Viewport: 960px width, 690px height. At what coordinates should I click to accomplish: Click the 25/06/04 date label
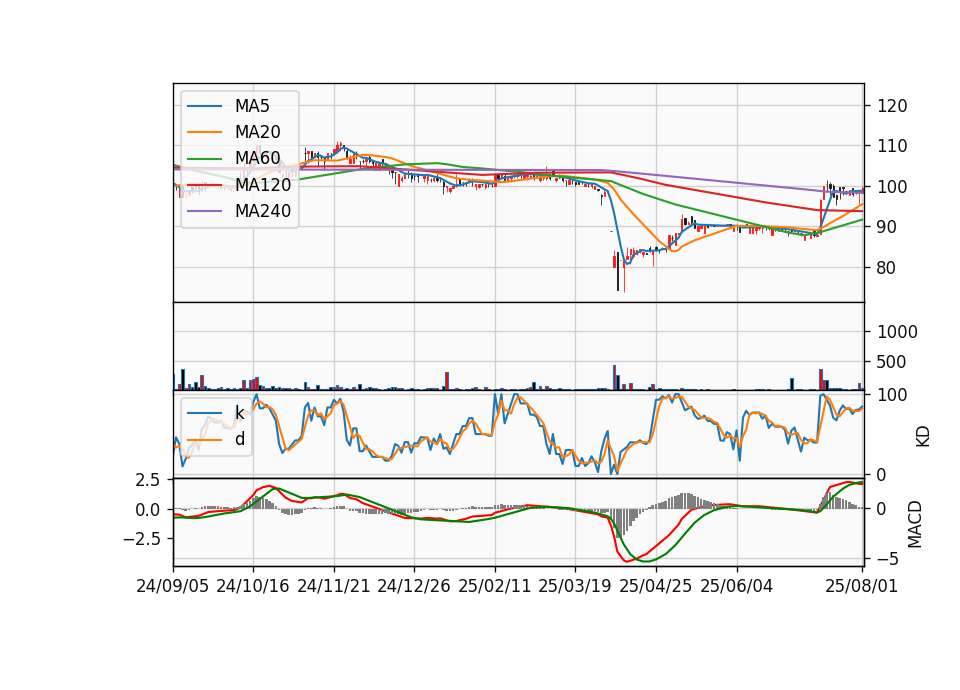coord(737,586)
